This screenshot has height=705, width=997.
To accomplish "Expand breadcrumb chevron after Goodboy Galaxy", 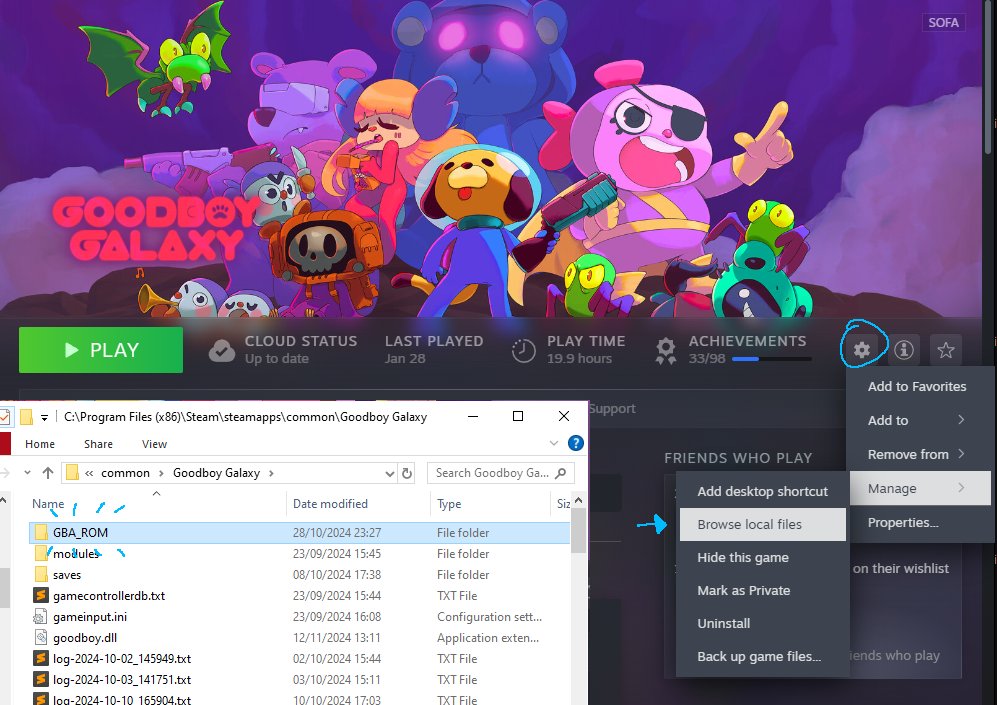I will pyautogui.click(x=272, y=473).
